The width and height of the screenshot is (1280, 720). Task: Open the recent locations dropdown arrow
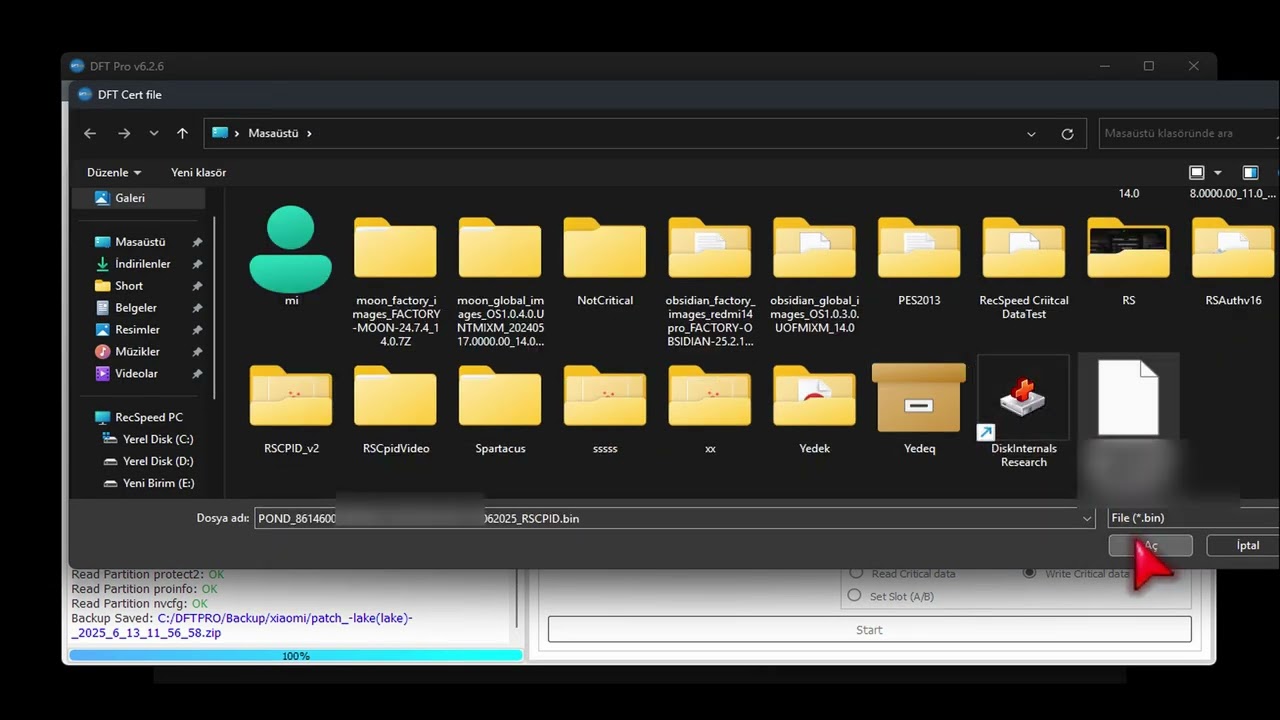(153, 133)
